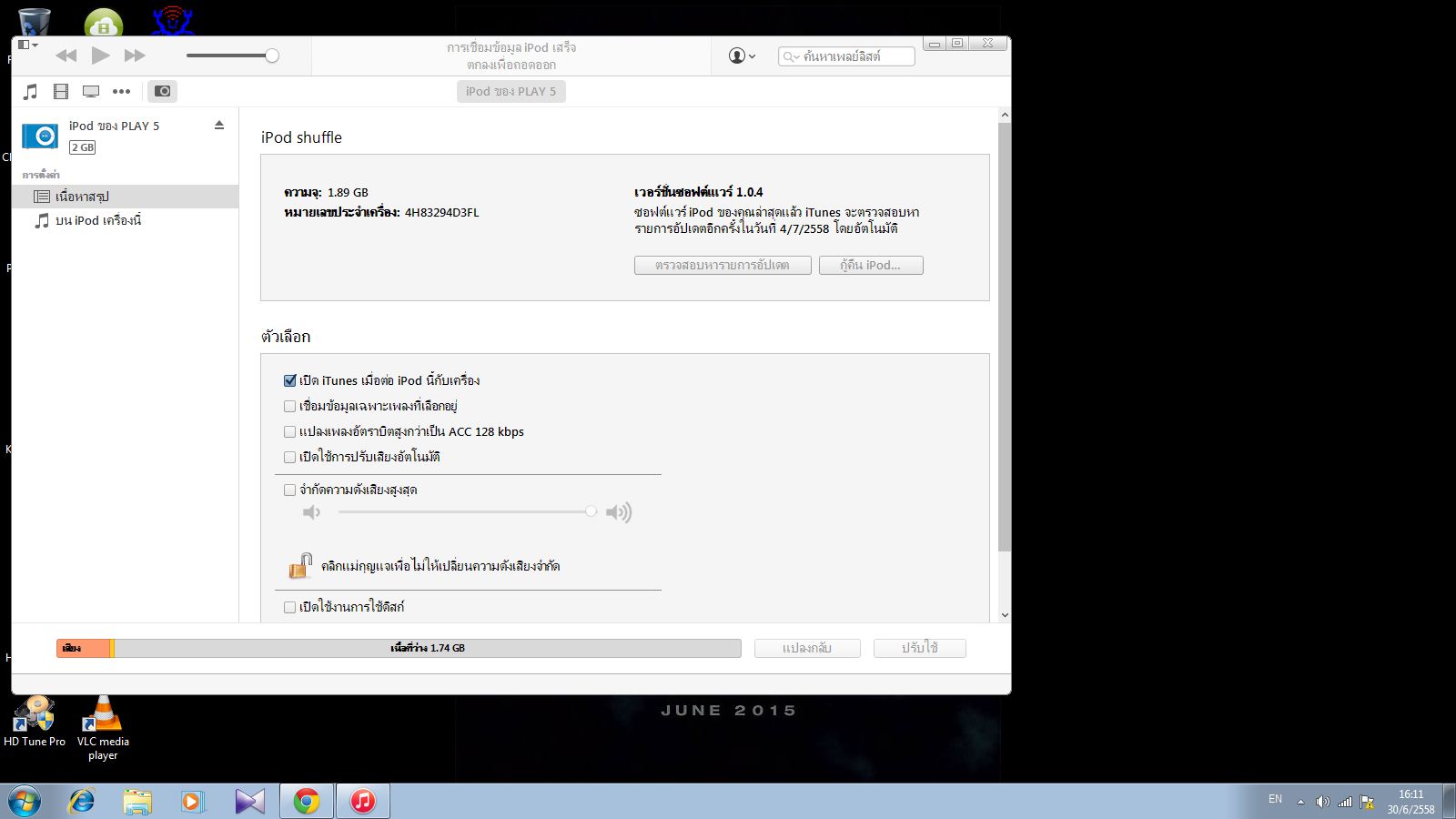Enable convert higher bitrate songs to 128 kbps

coord(290,431)
